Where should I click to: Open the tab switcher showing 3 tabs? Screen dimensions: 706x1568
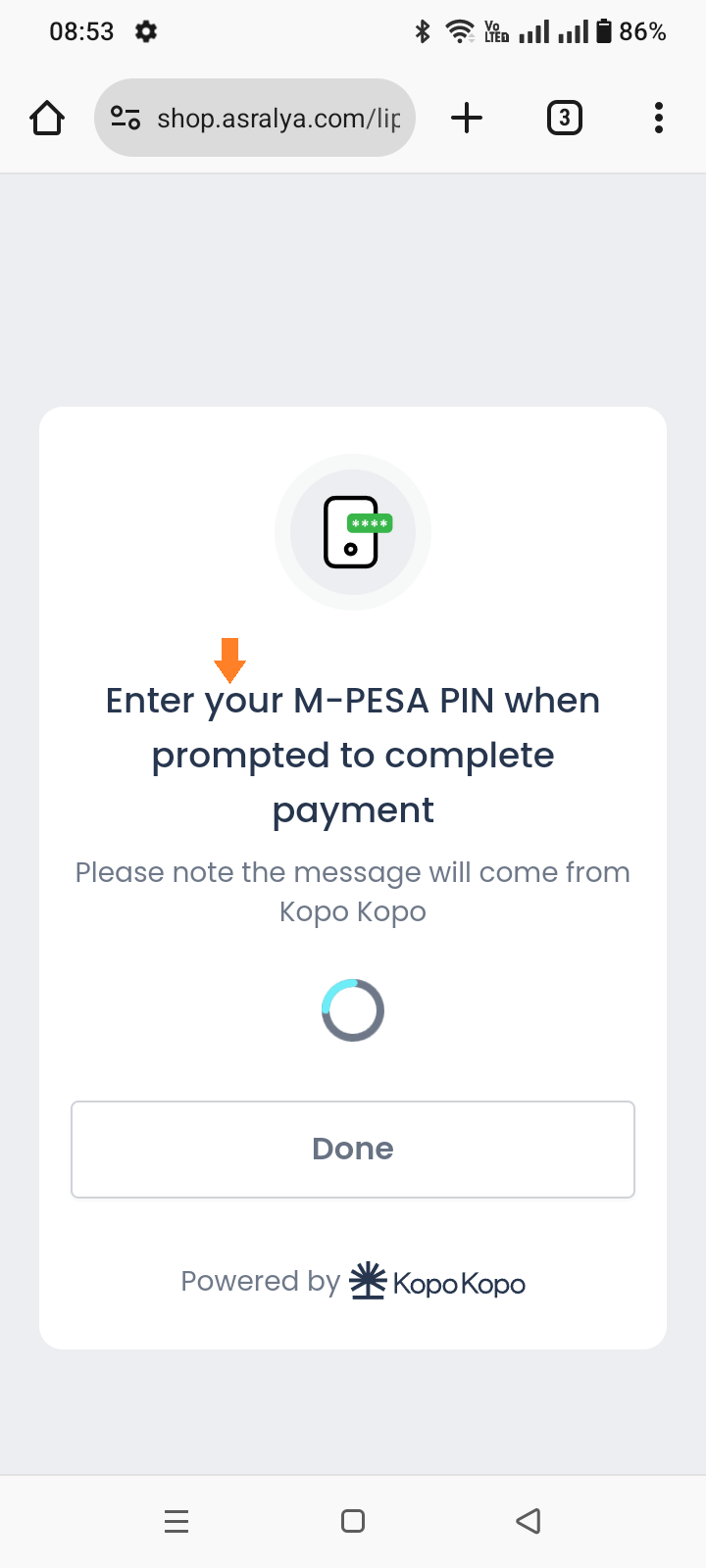[565, 118]
